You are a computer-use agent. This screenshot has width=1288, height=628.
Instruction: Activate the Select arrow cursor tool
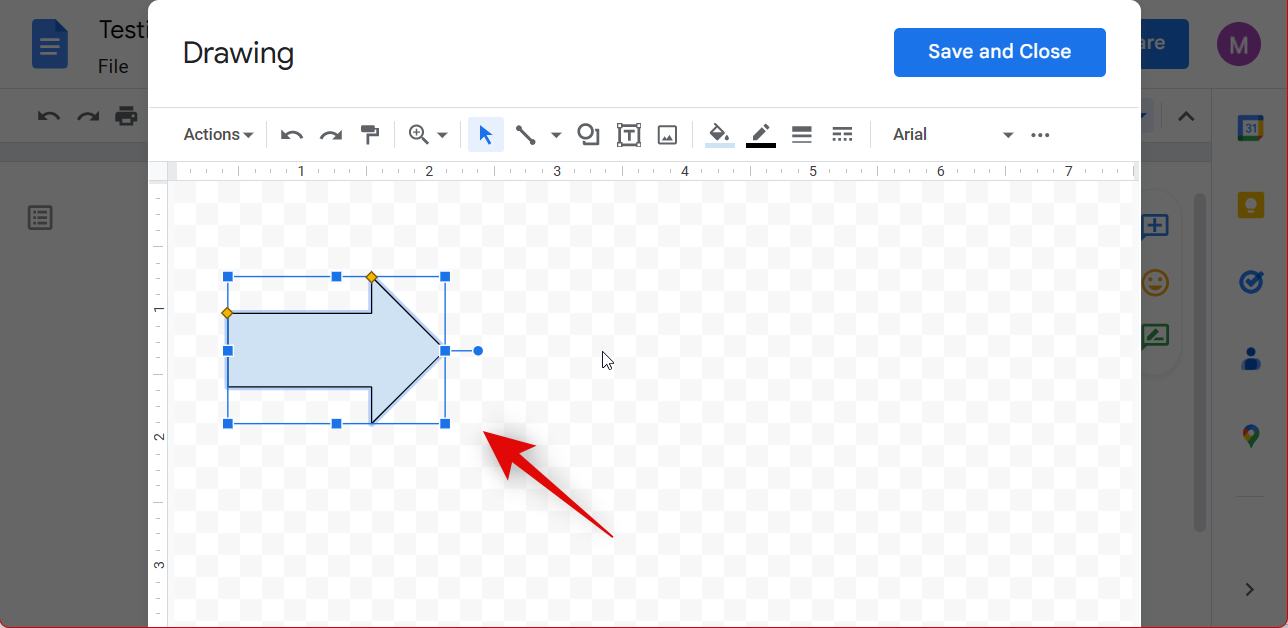click(x=486, y=135)
